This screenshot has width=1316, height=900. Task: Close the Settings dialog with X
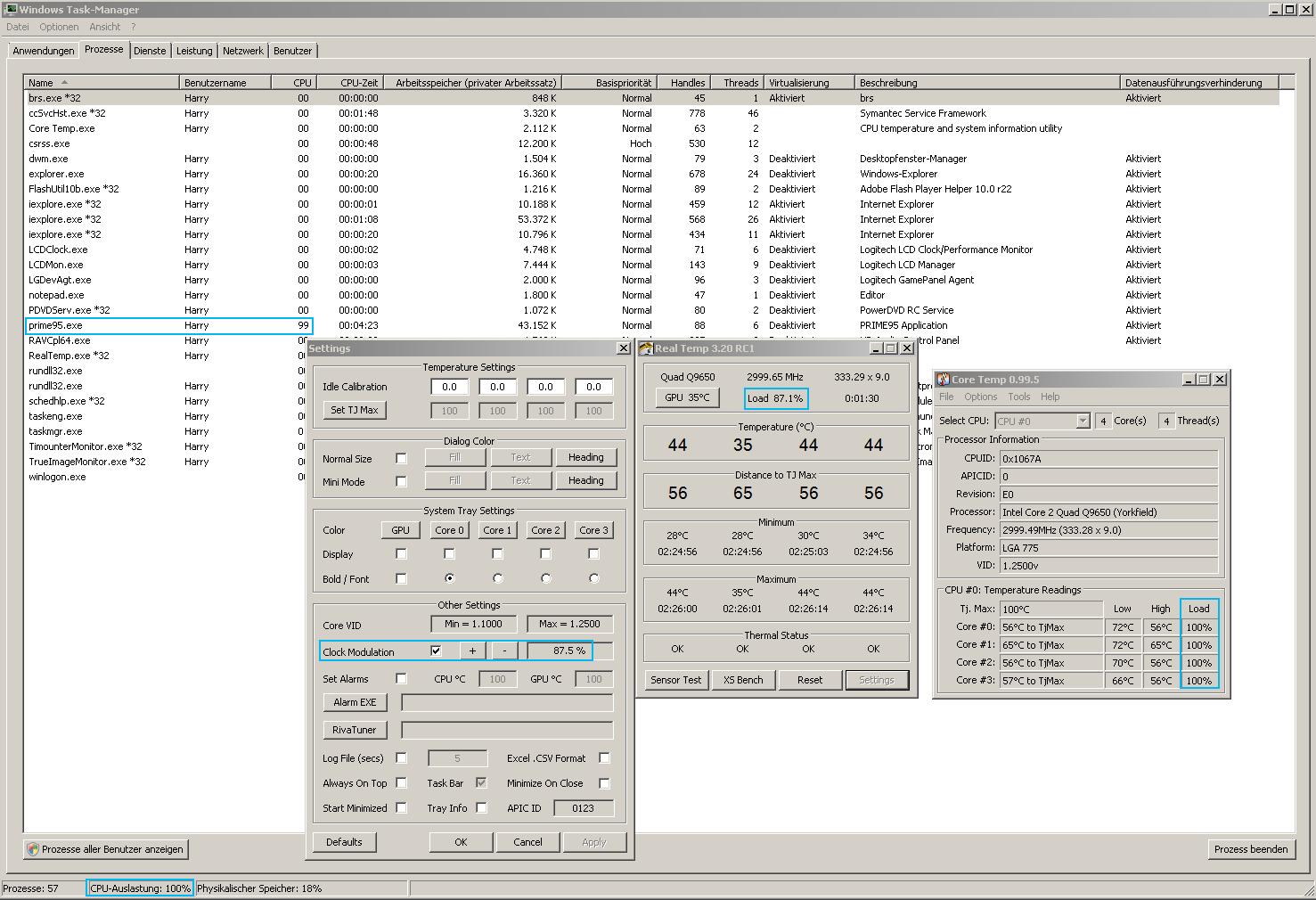624,348
